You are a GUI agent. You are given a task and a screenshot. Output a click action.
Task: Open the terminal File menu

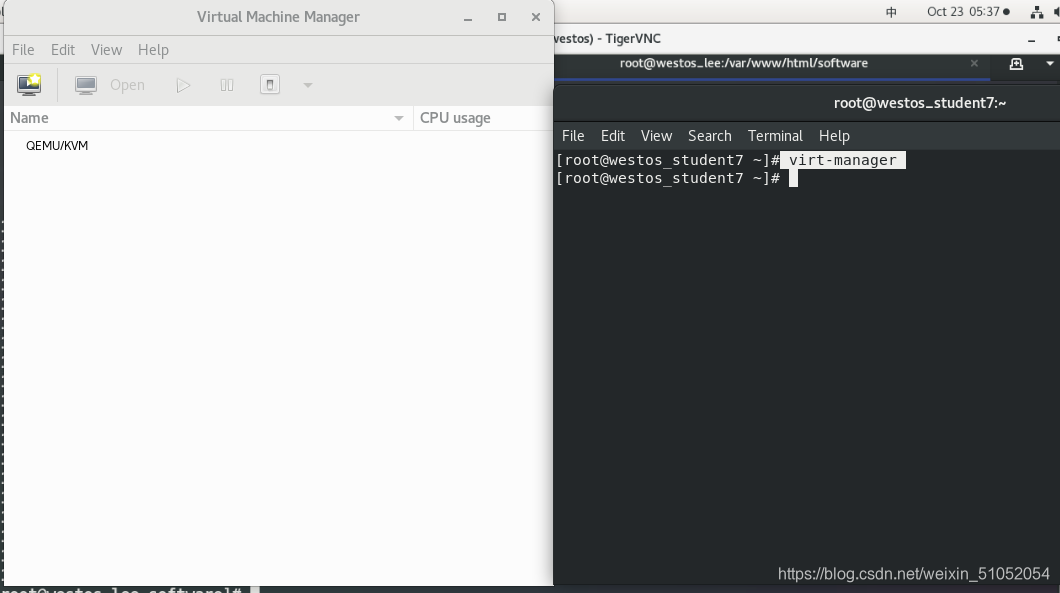click(573, 136)
